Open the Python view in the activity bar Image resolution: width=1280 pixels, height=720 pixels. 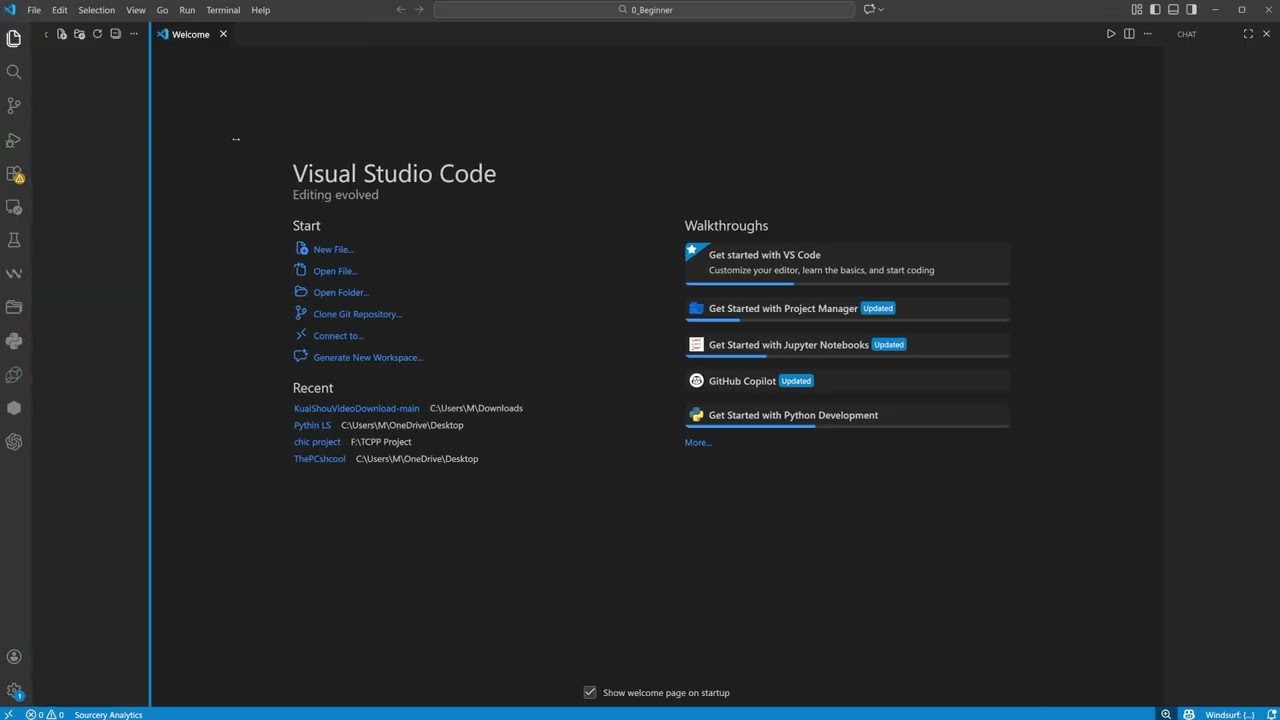[x=14, y=341]
